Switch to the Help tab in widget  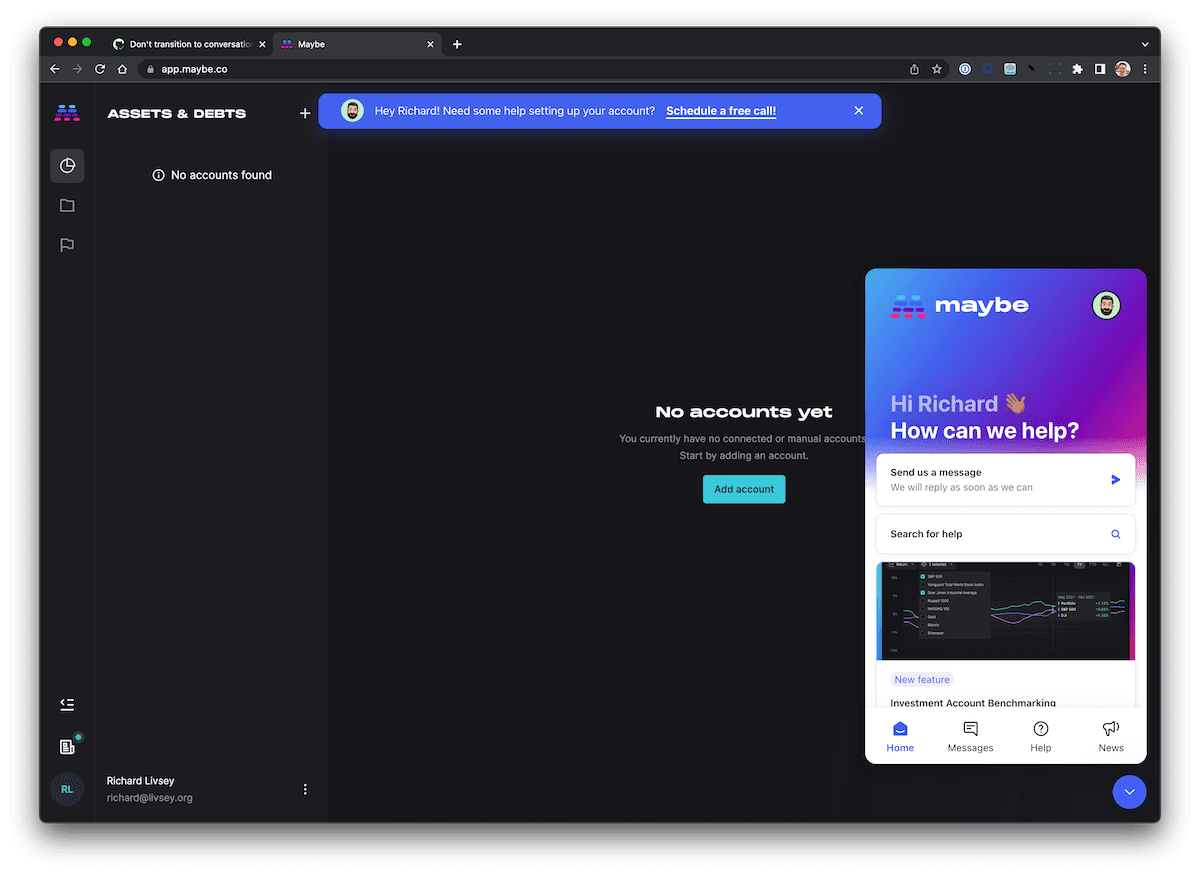click(1041, 737)
